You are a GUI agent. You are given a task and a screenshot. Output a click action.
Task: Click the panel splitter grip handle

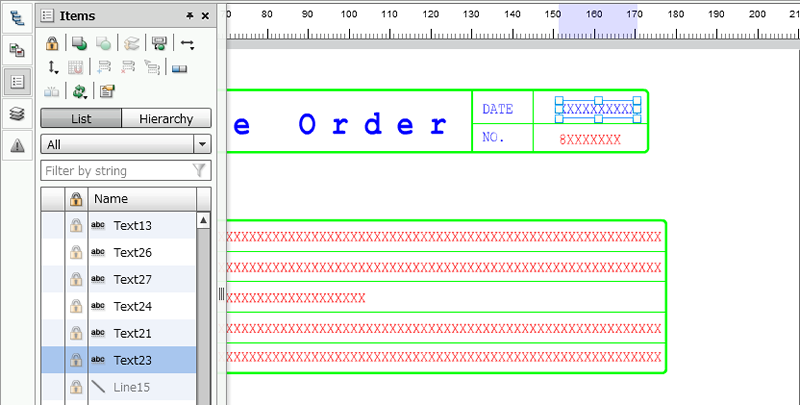(x=221, y=294)
